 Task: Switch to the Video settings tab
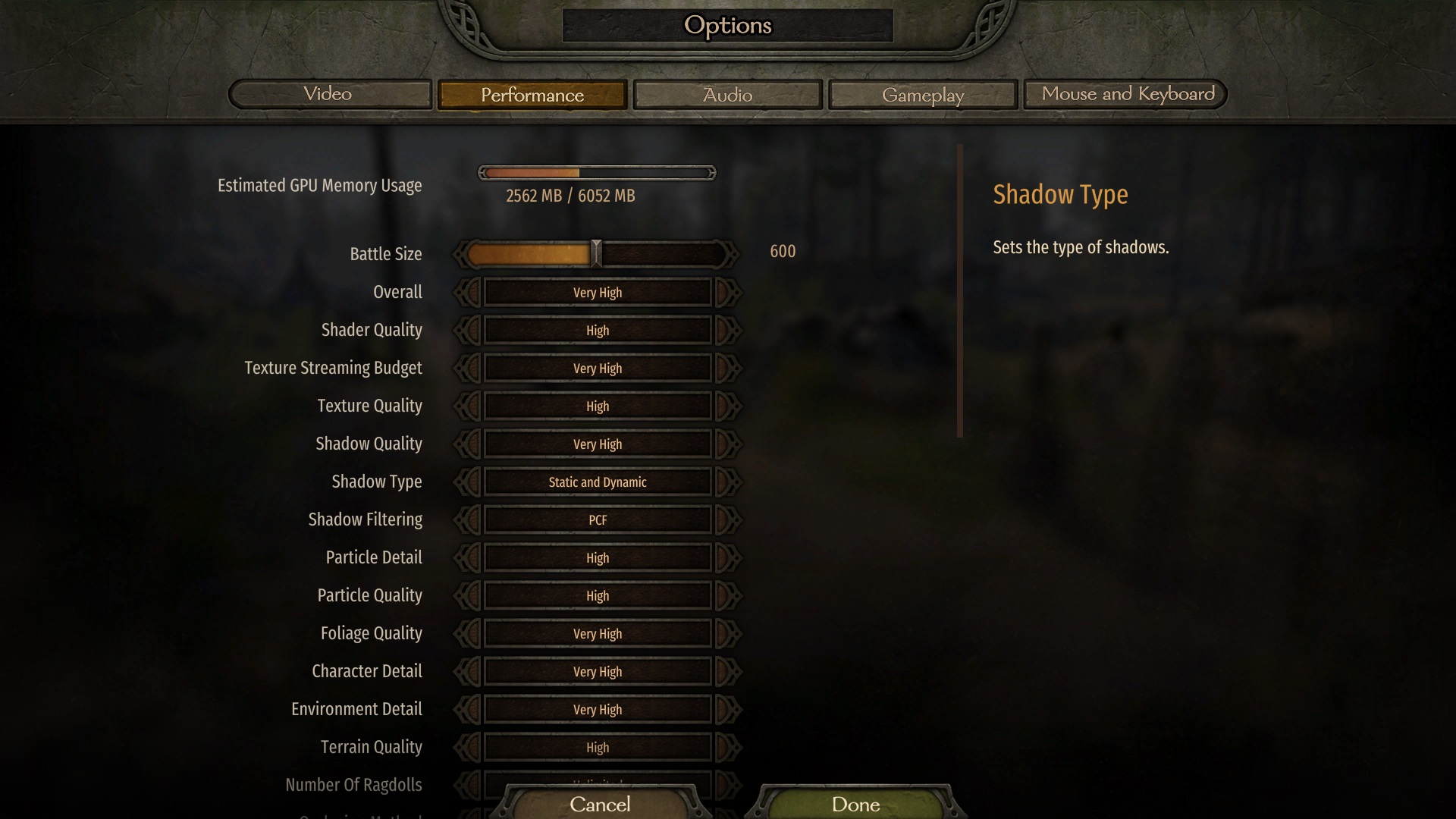click(x=328, y=94)
